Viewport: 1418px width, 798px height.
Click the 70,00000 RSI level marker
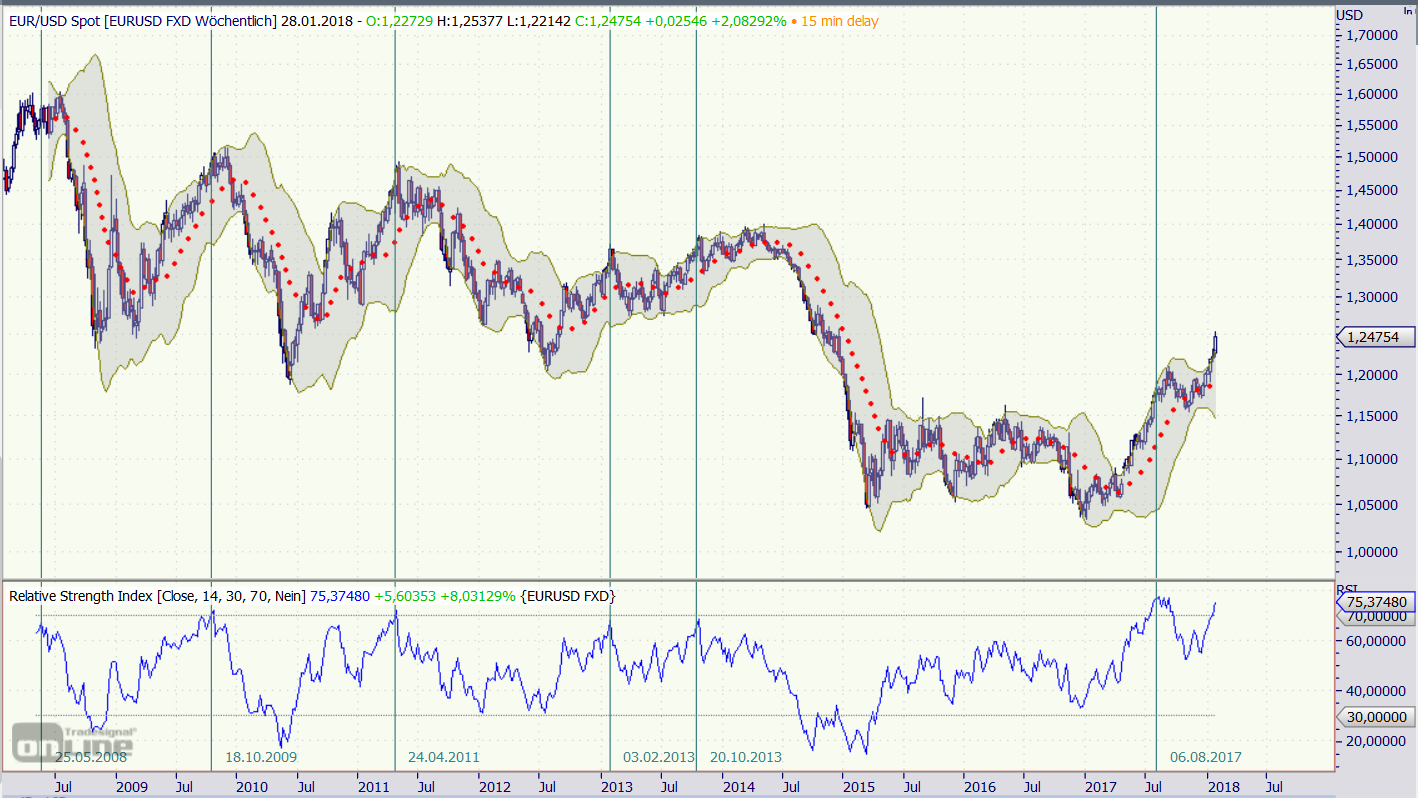pyautogui.click(x=1378, y=617)
